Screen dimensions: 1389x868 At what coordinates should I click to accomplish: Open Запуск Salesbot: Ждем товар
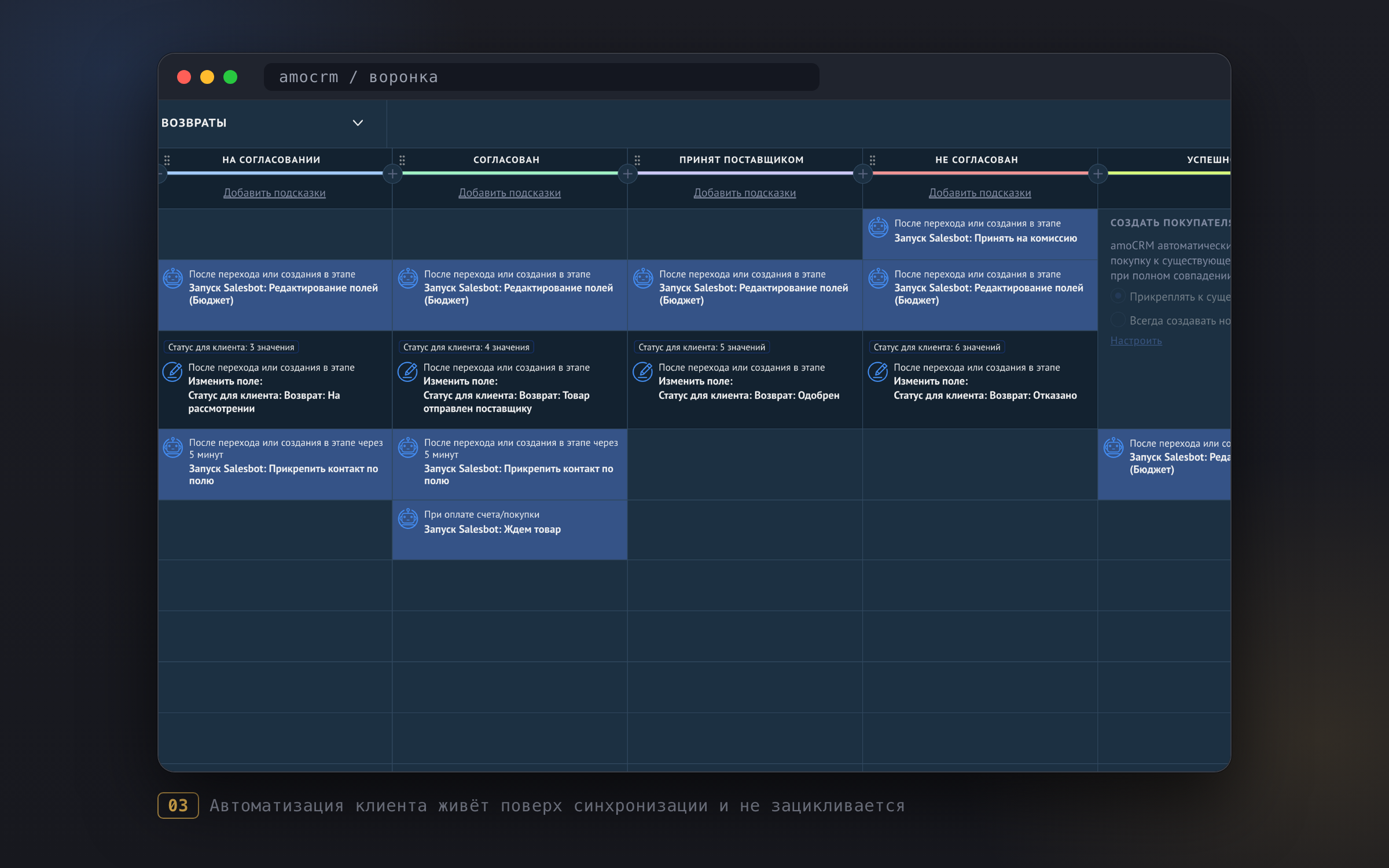[492, 529]
